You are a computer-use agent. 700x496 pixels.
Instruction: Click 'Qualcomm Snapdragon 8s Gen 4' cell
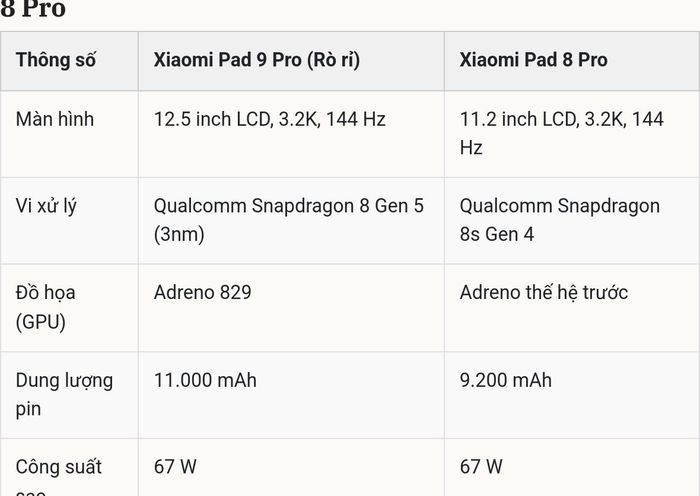coord(560,220)
